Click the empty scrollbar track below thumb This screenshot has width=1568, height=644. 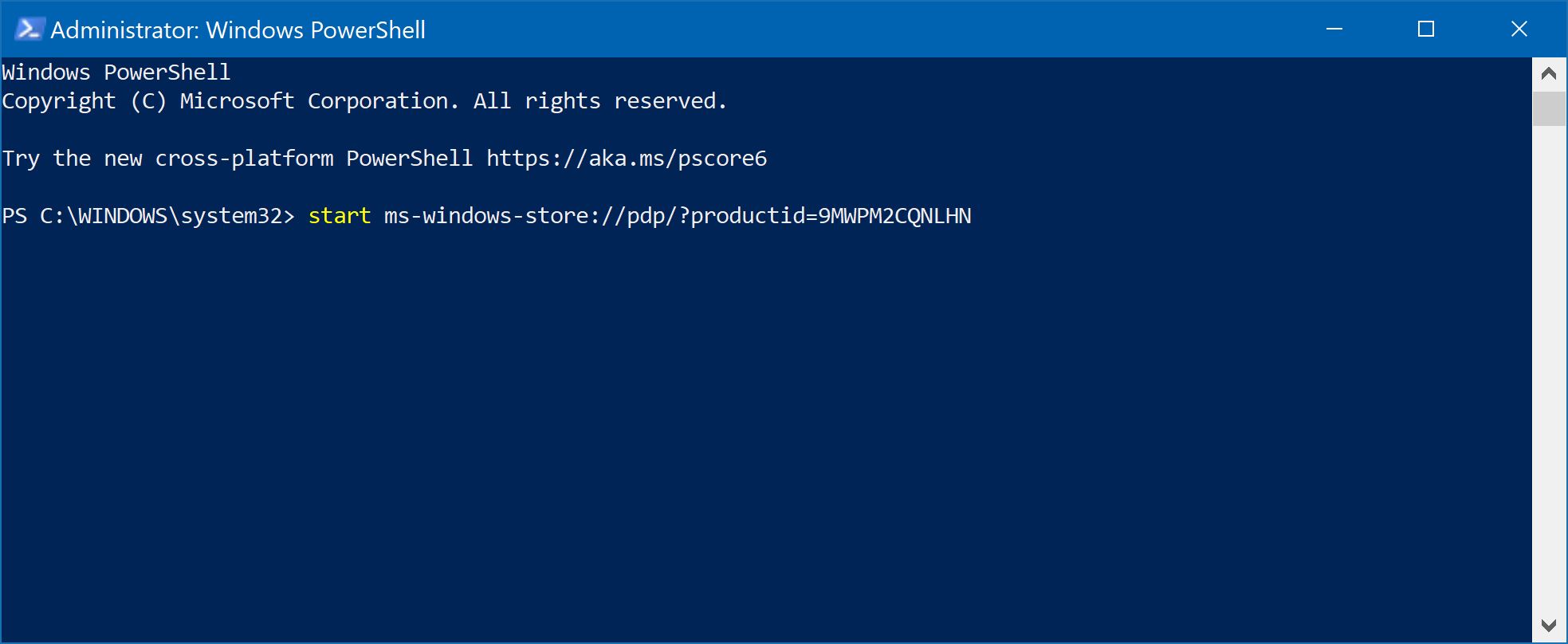(x=1549, y=367)
